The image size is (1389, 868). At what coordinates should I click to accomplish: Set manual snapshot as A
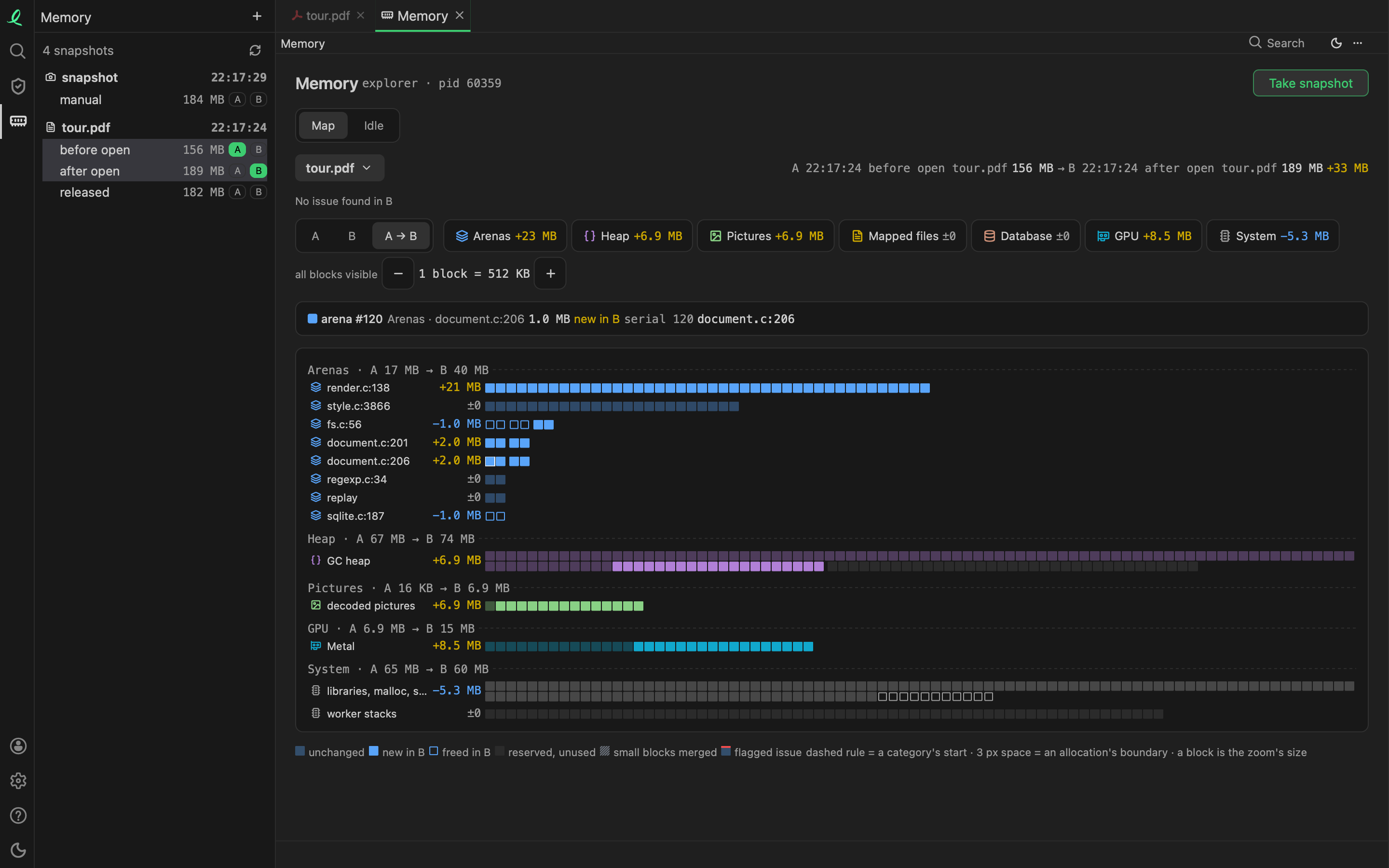237,99
